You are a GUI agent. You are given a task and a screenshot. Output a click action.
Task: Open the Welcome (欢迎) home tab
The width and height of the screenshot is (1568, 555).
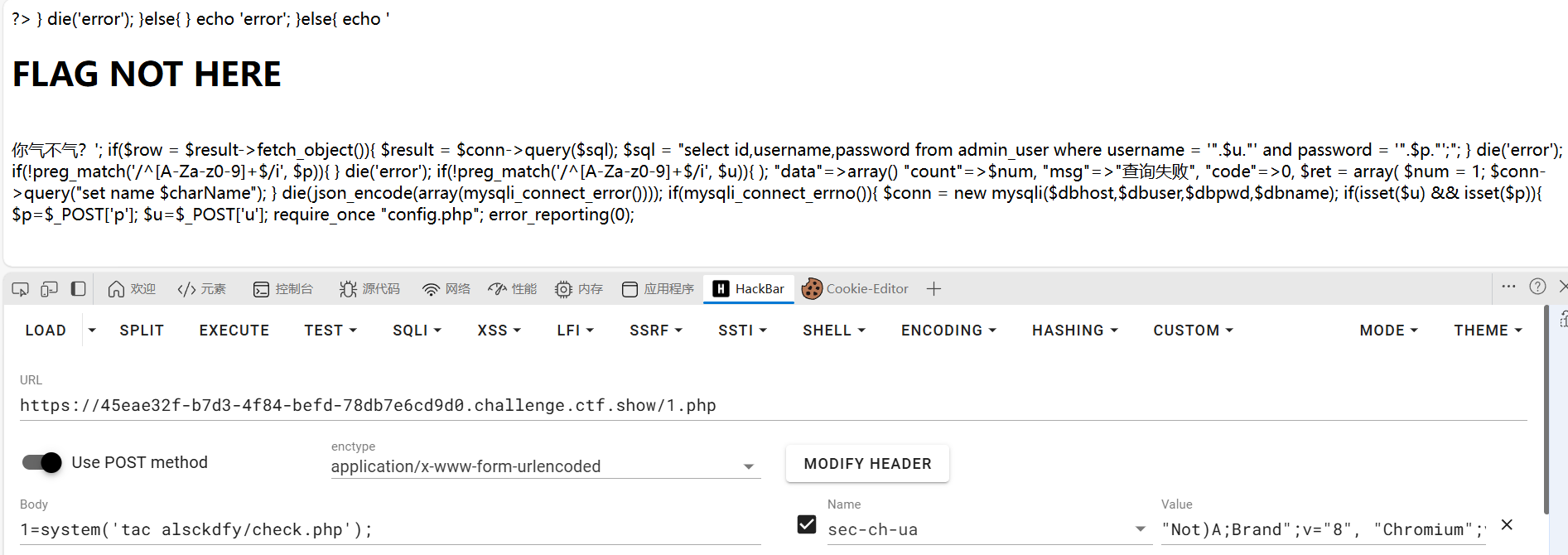click(x=132, y=289)
